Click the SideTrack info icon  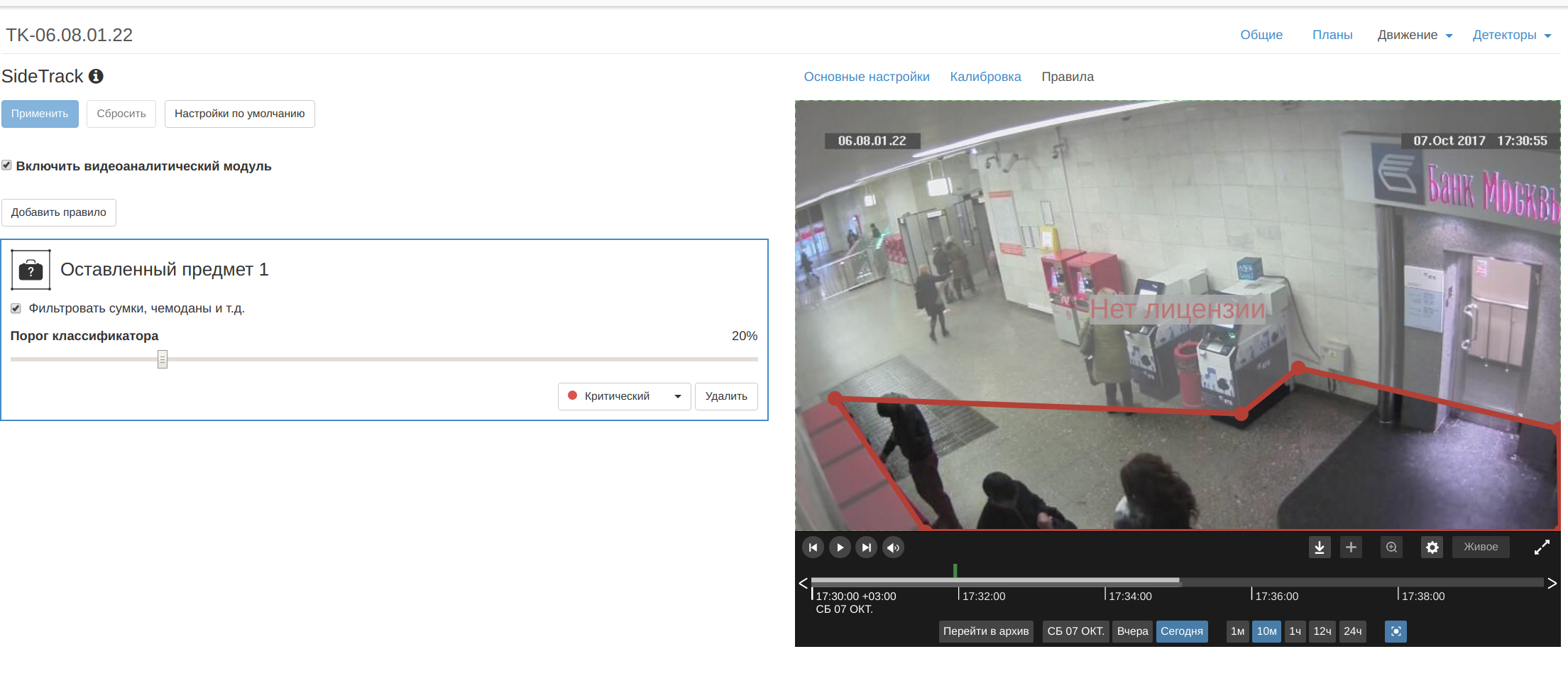pyautogui.click(x=96, y=76)
